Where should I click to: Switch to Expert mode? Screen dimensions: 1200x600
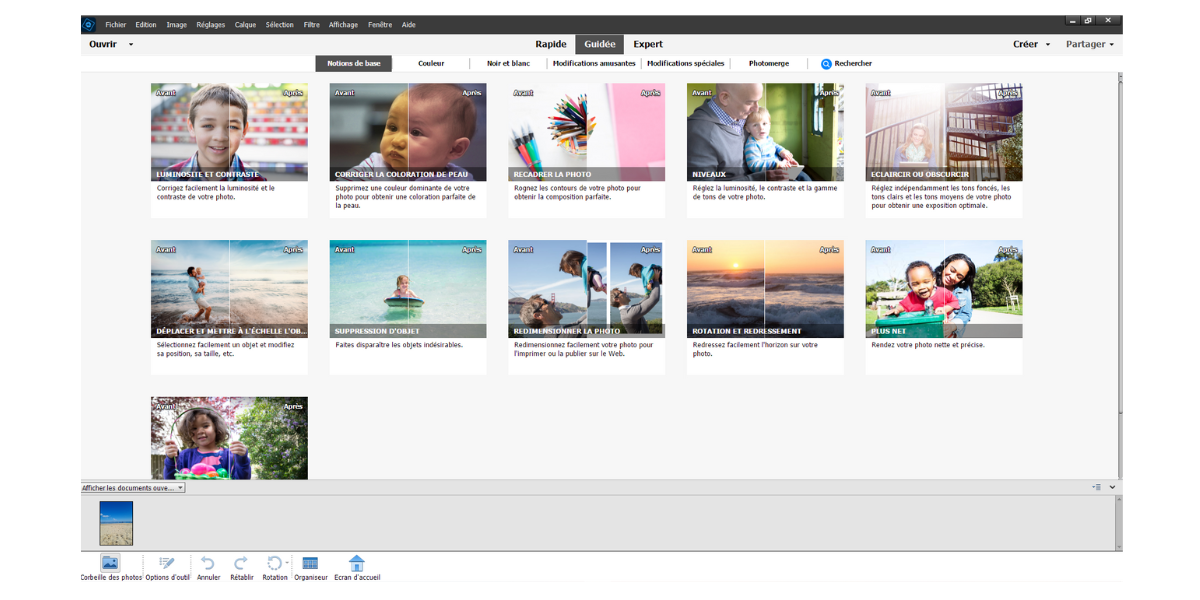point(648,44)
